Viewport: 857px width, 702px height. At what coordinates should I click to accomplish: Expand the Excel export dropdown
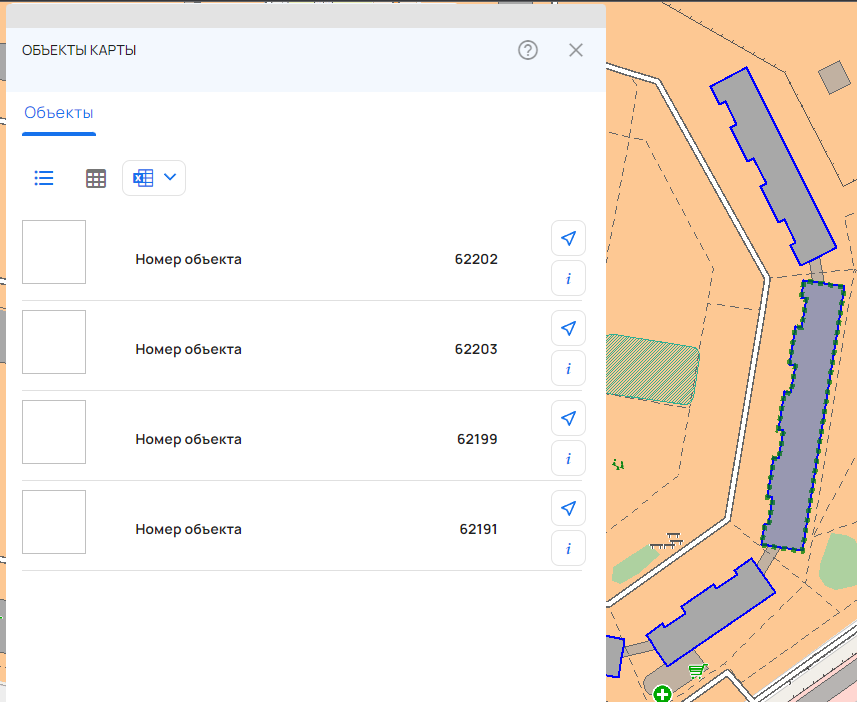(169, 178)
